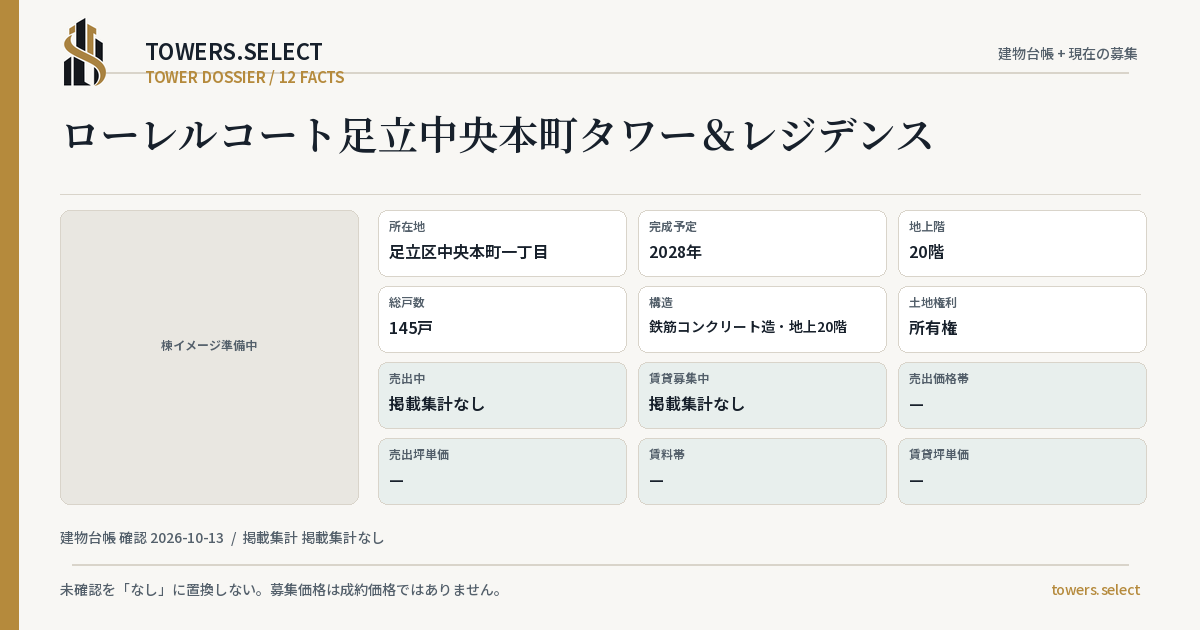
Task: Open the towers.select footer link
Action: tap(1095, 589)
